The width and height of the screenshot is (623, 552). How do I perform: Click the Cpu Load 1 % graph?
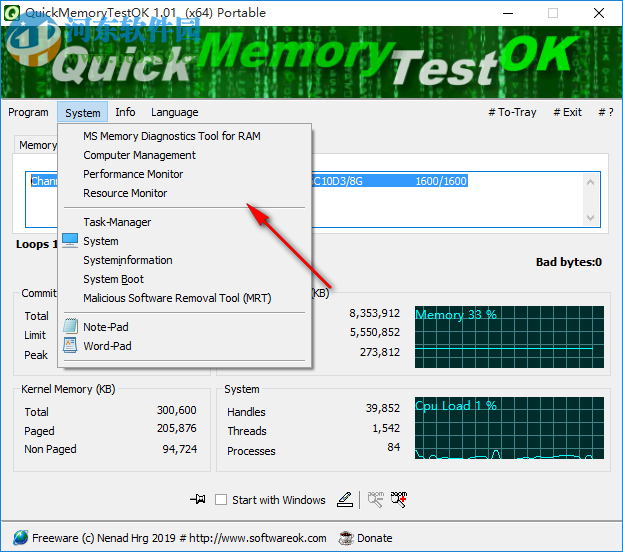click(509, 428)
